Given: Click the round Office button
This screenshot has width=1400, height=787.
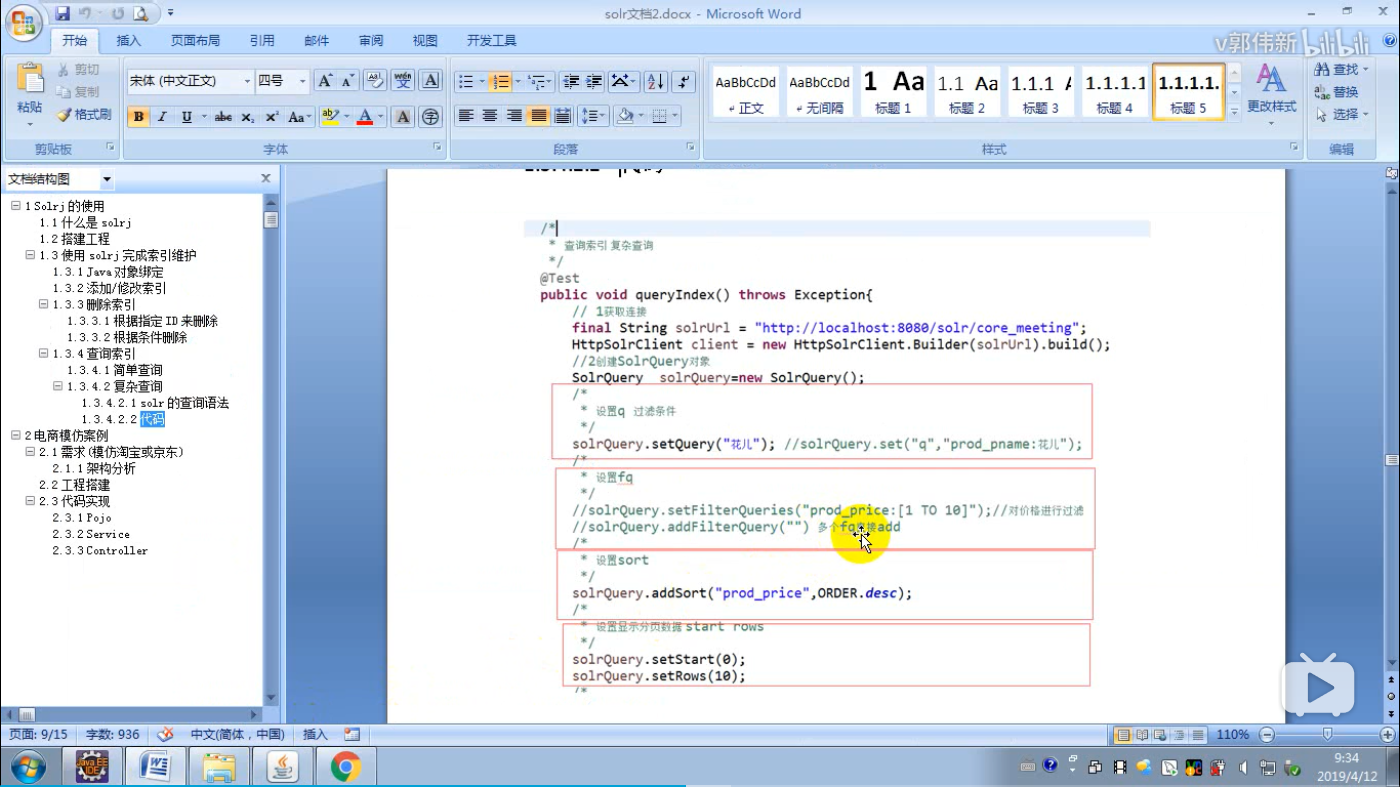Looking at the screenshot, I should coord(23,21).
